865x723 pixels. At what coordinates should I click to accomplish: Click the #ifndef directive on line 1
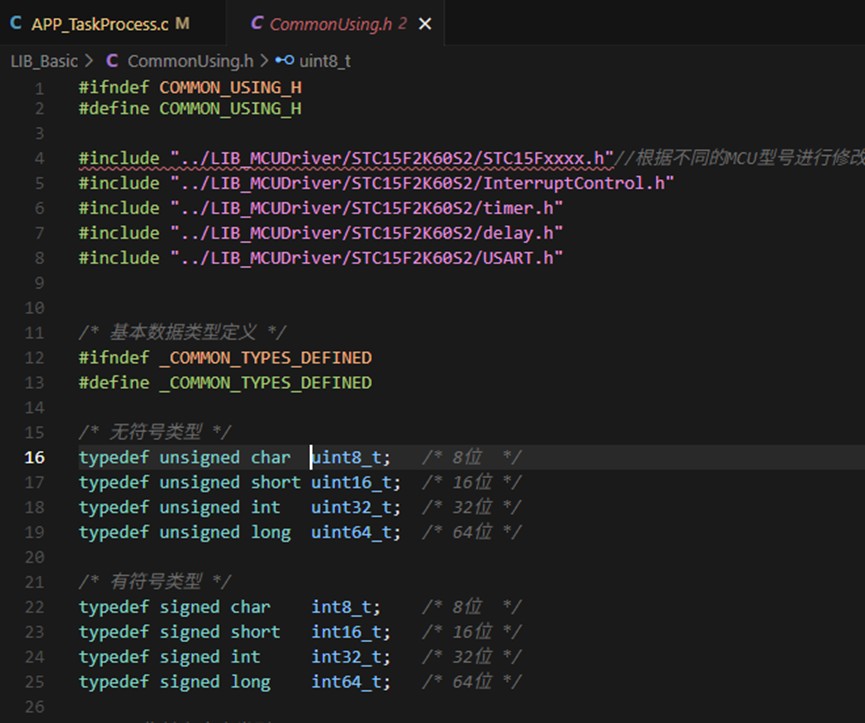(x=114, y=87)
